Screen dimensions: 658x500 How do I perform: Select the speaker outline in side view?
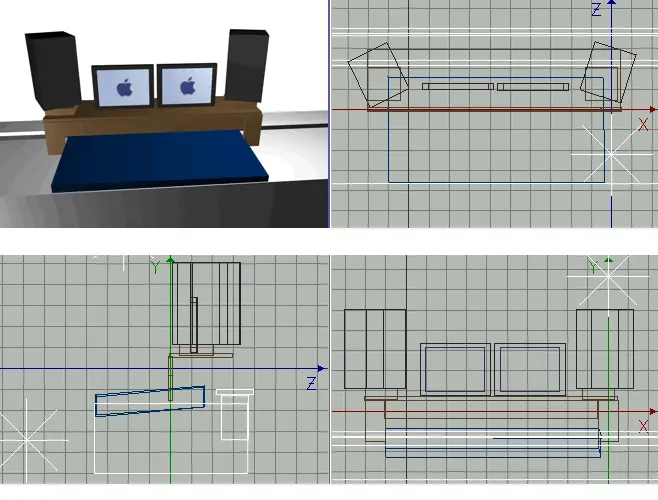pyautogui.click(x=206, y=304)
